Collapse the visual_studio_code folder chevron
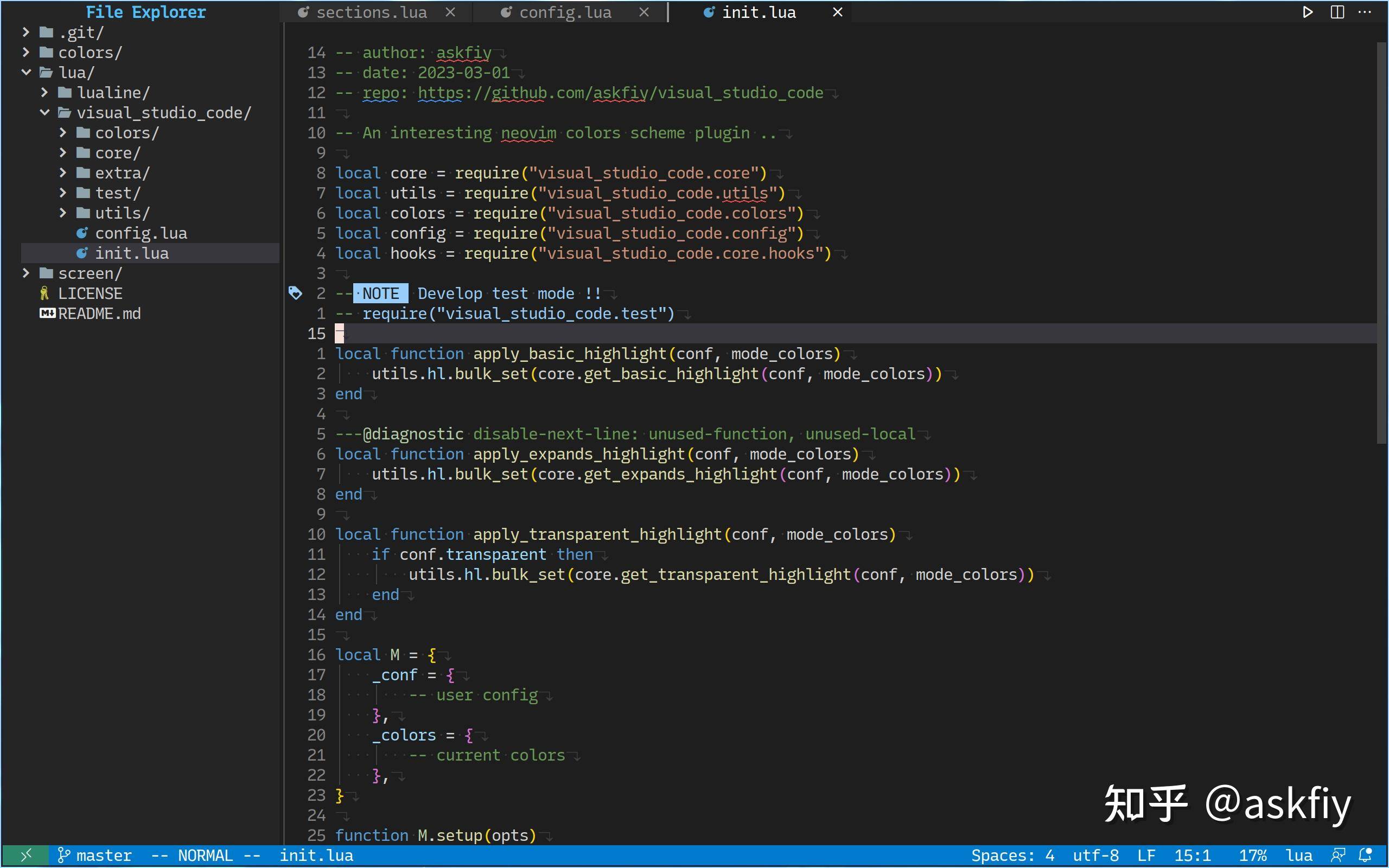 pos(45,112)
